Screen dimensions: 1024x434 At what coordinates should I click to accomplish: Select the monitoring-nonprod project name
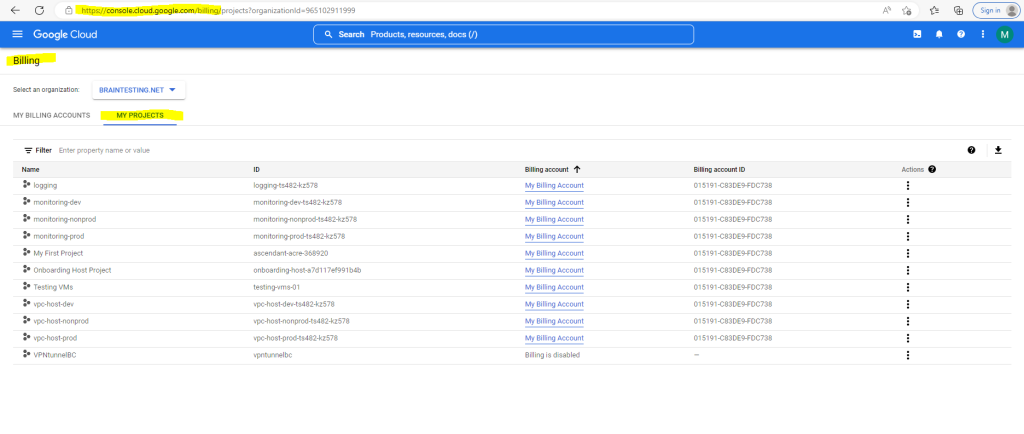point(65,219)
